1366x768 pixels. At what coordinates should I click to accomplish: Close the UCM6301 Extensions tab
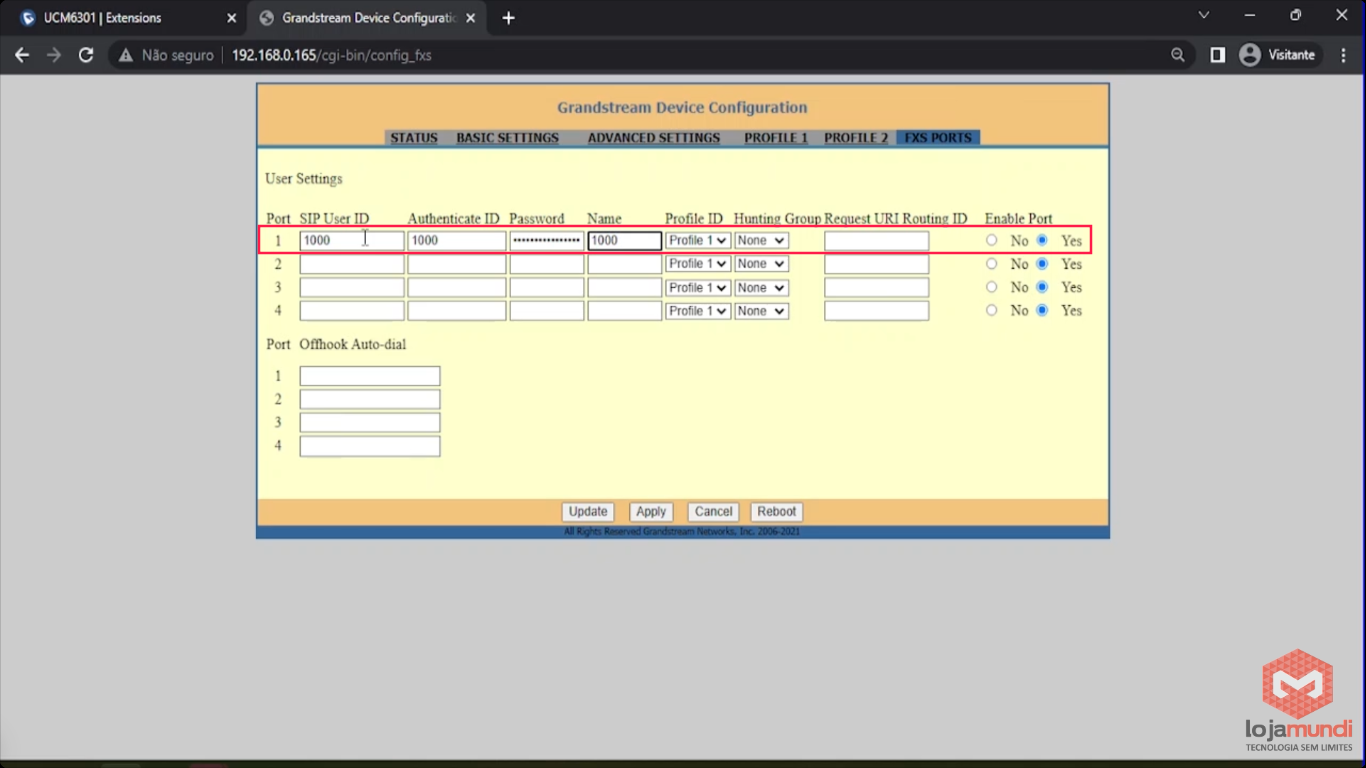(231, 18)
